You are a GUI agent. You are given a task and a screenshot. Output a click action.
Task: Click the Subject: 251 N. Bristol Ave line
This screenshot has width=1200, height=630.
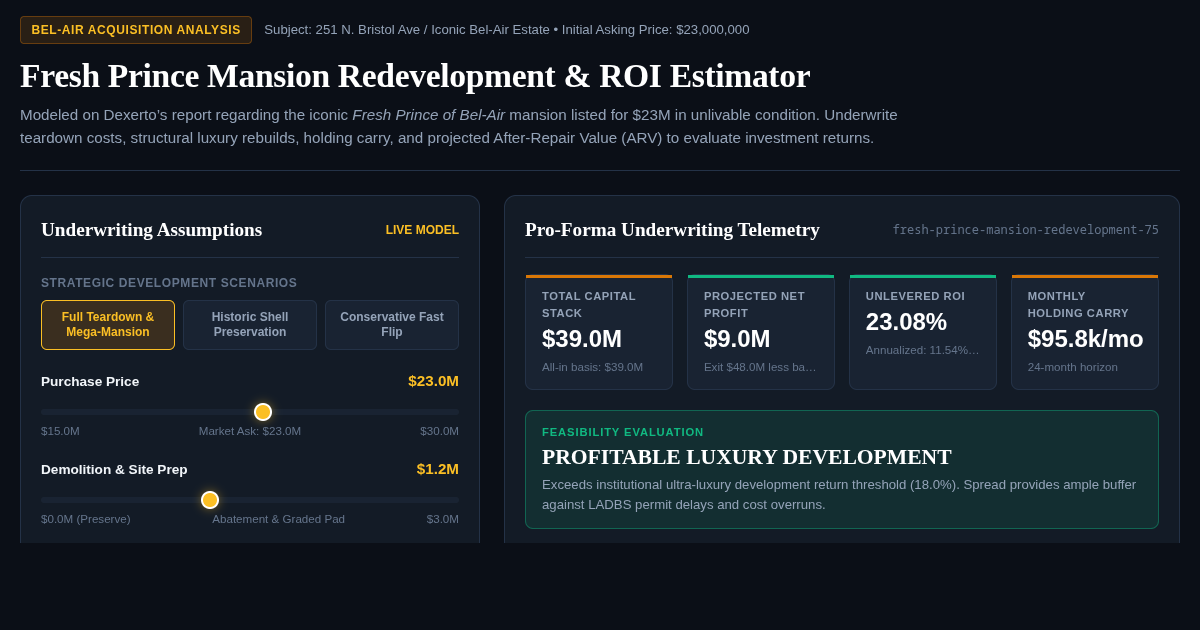tap(507, 30)
